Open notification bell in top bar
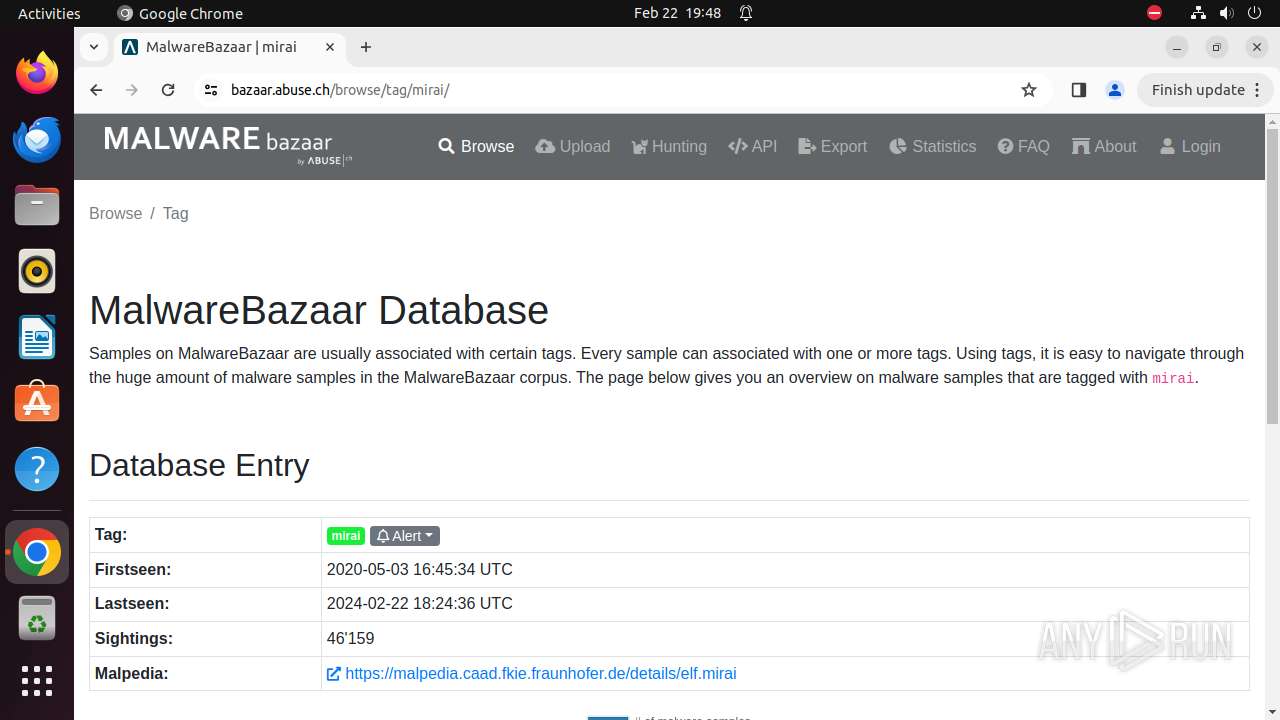 click(x=746, y=13)
